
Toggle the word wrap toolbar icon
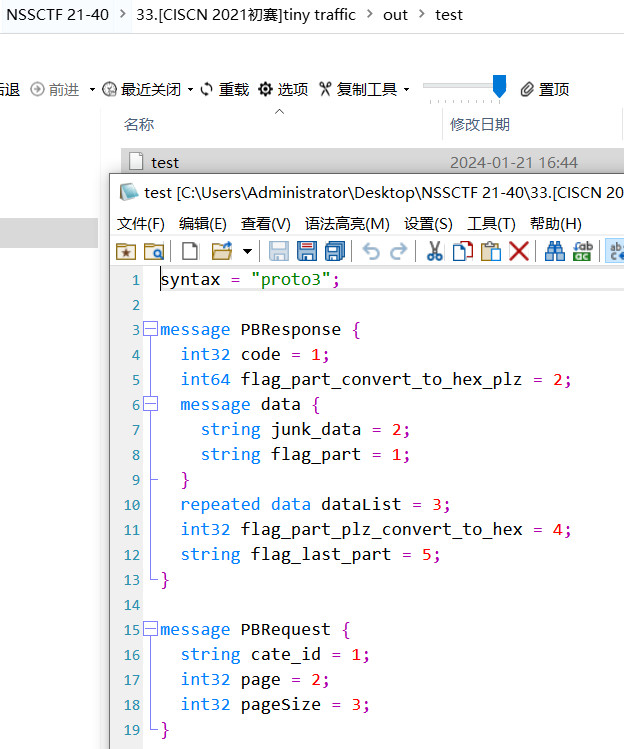click(615, 251)
